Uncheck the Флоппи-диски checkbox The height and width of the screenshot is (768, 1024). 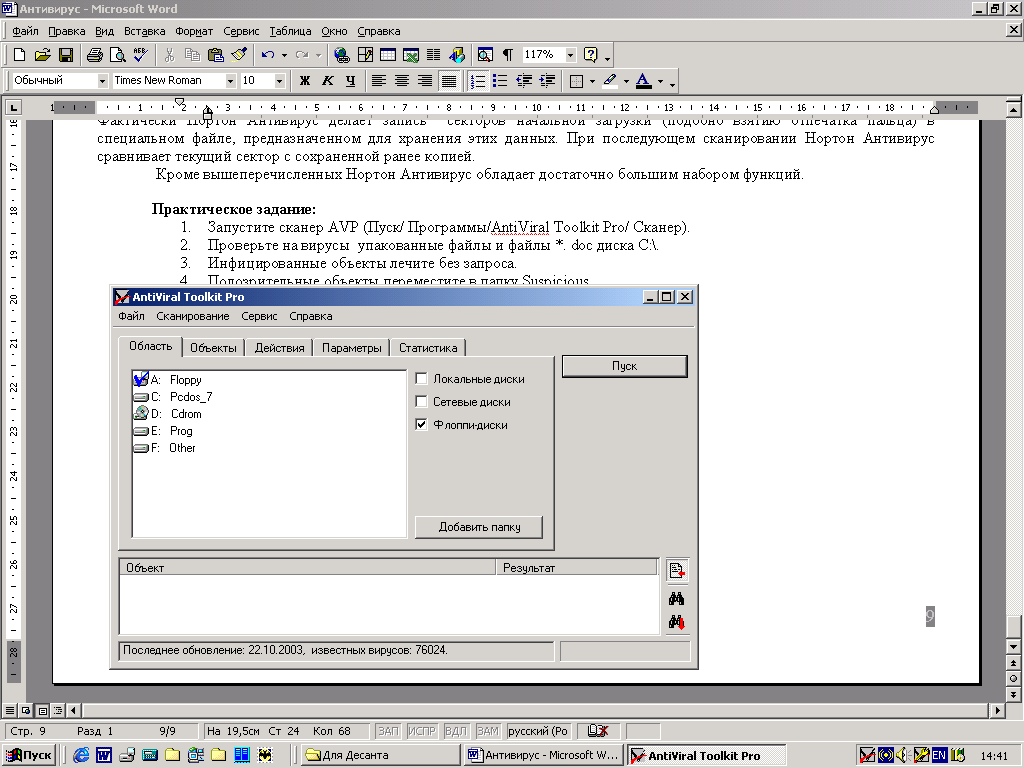click(x=422, y=424)
